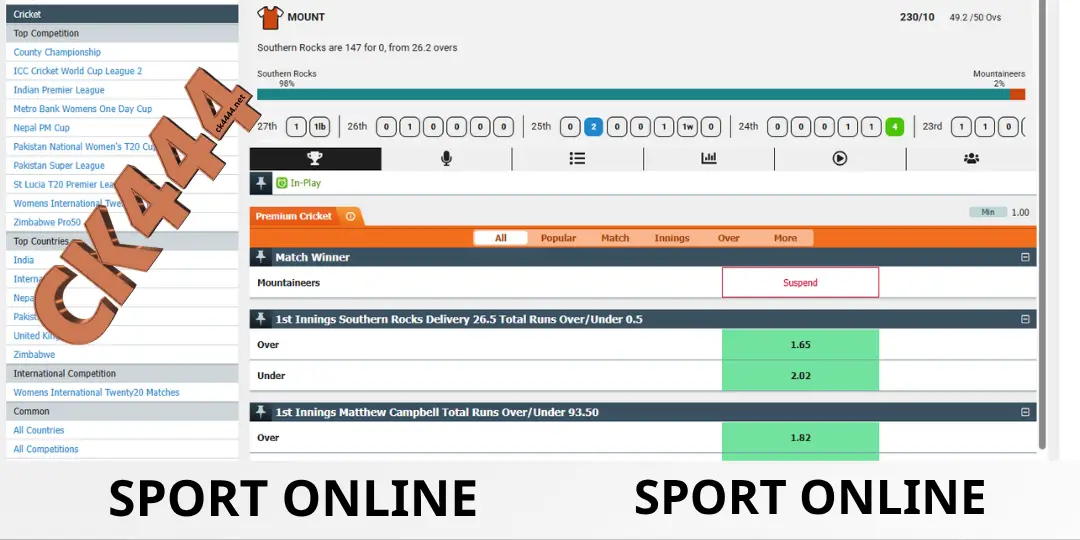Image resolution: width=1080 pixels, height=540 pixels.
Task: Open Pakistan Super League
Action: point(59,165)
